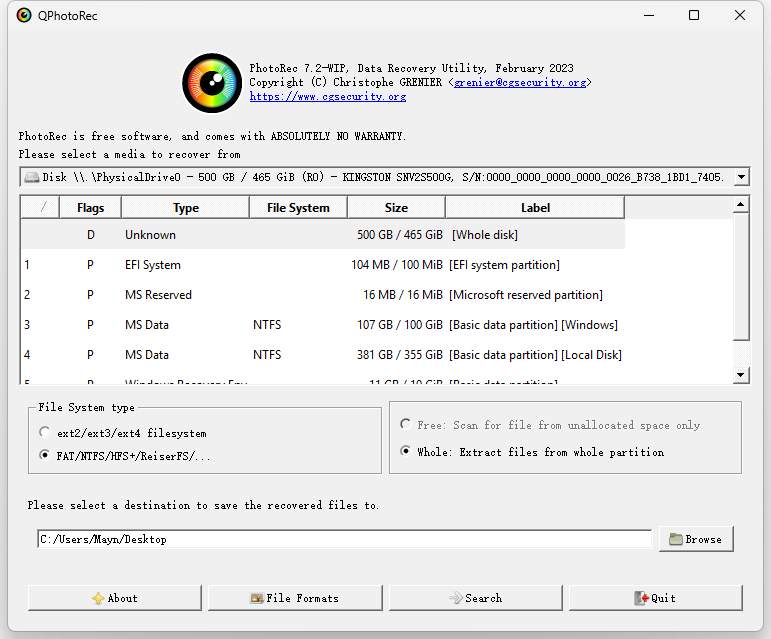This screenshot has width=771, height=639.
Task: Choose Whole: Extract files from whole partition
Action: coord(405,452)
